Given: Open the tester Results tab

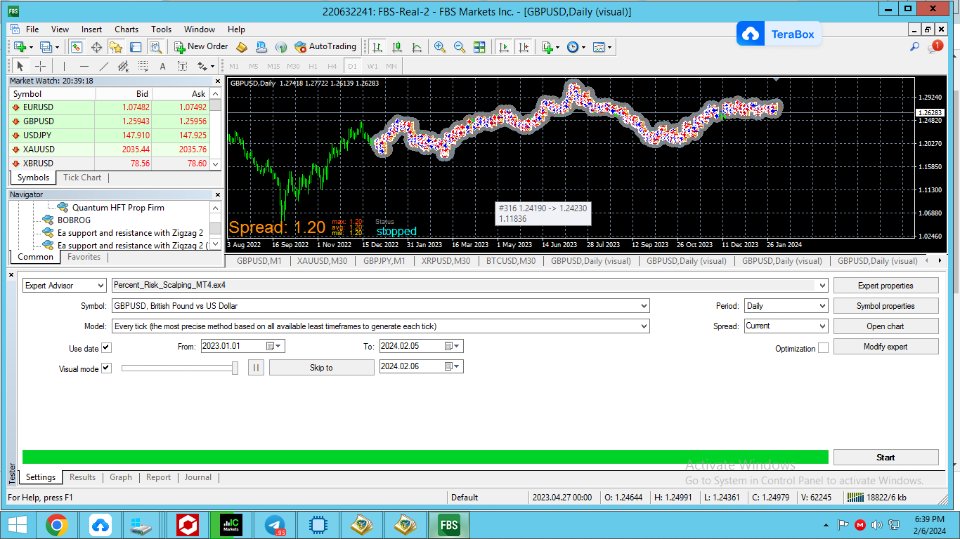Looking at the screenshot, I should (x=82, y=477).
